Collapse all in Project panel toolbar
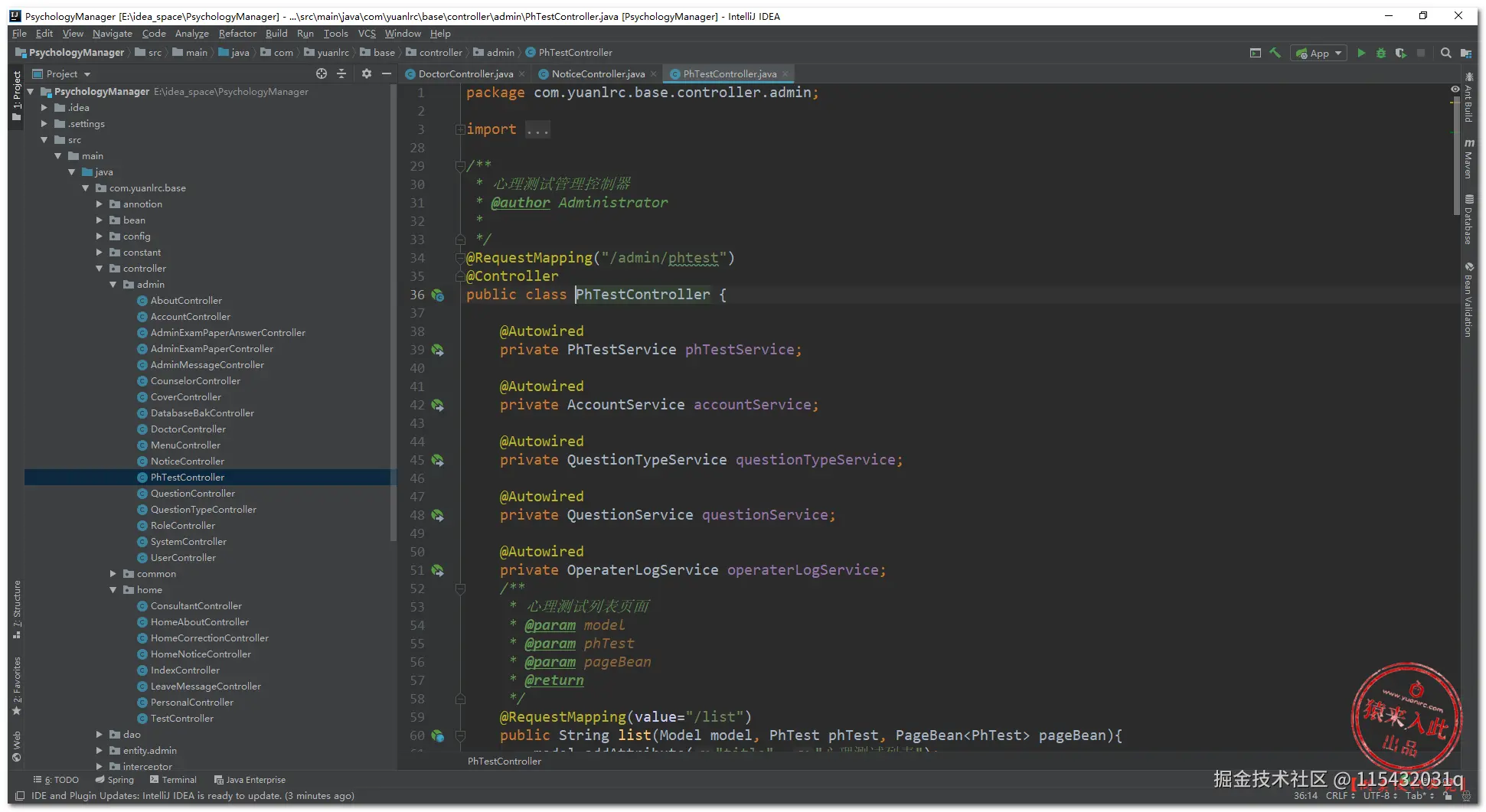1486x812 pixels. point(341,73)
